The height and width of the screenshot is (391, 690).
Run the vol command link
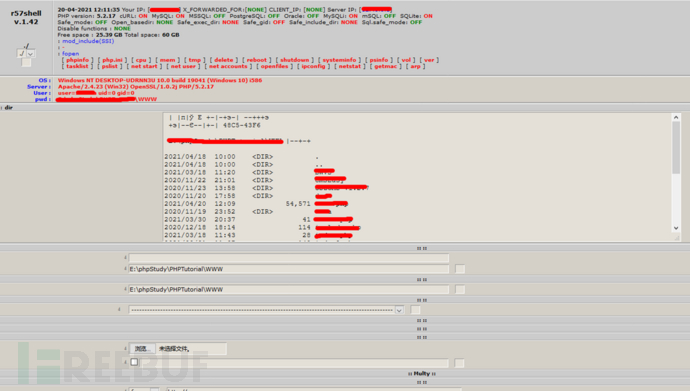pos(406,60)
